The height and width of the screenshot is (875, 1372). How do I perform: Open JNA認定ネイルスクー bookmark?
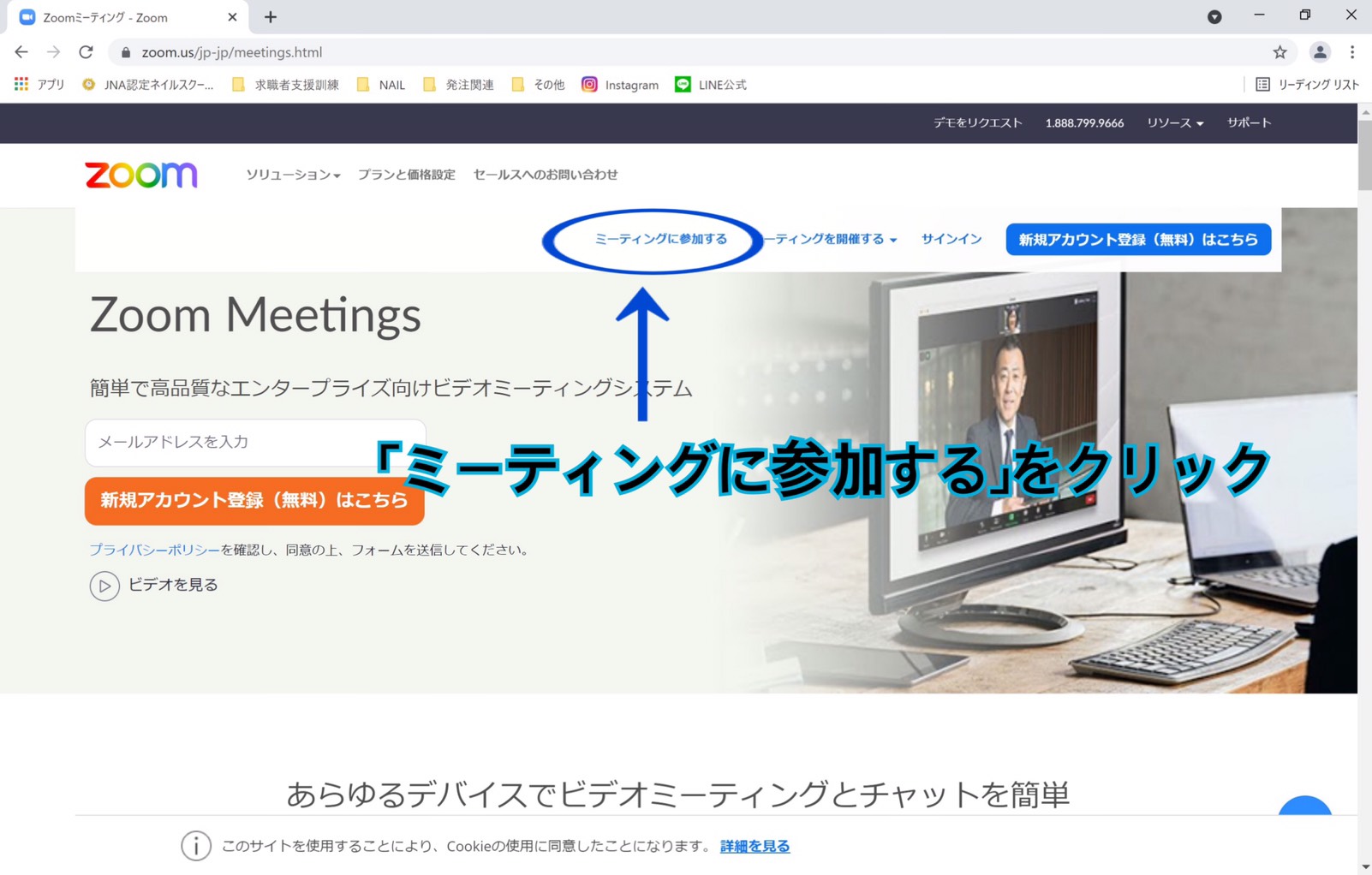[147, 85]
